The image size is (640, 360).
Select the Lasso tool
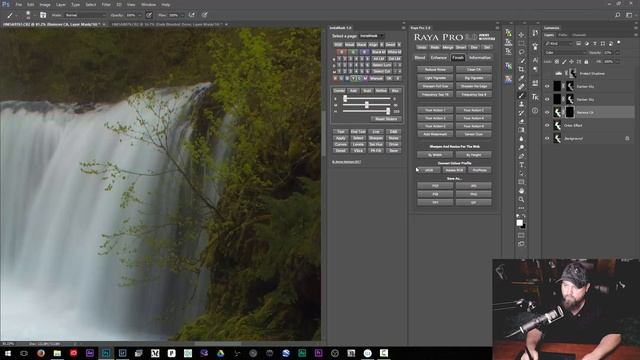coord(521,52)
